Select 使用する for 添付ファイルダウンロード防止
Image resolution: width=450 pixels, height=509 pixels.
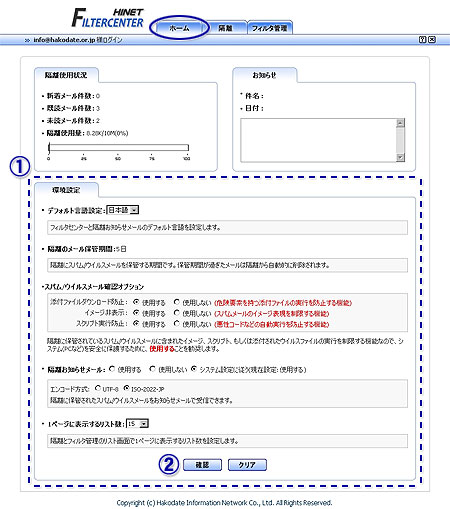click(136, 302)
